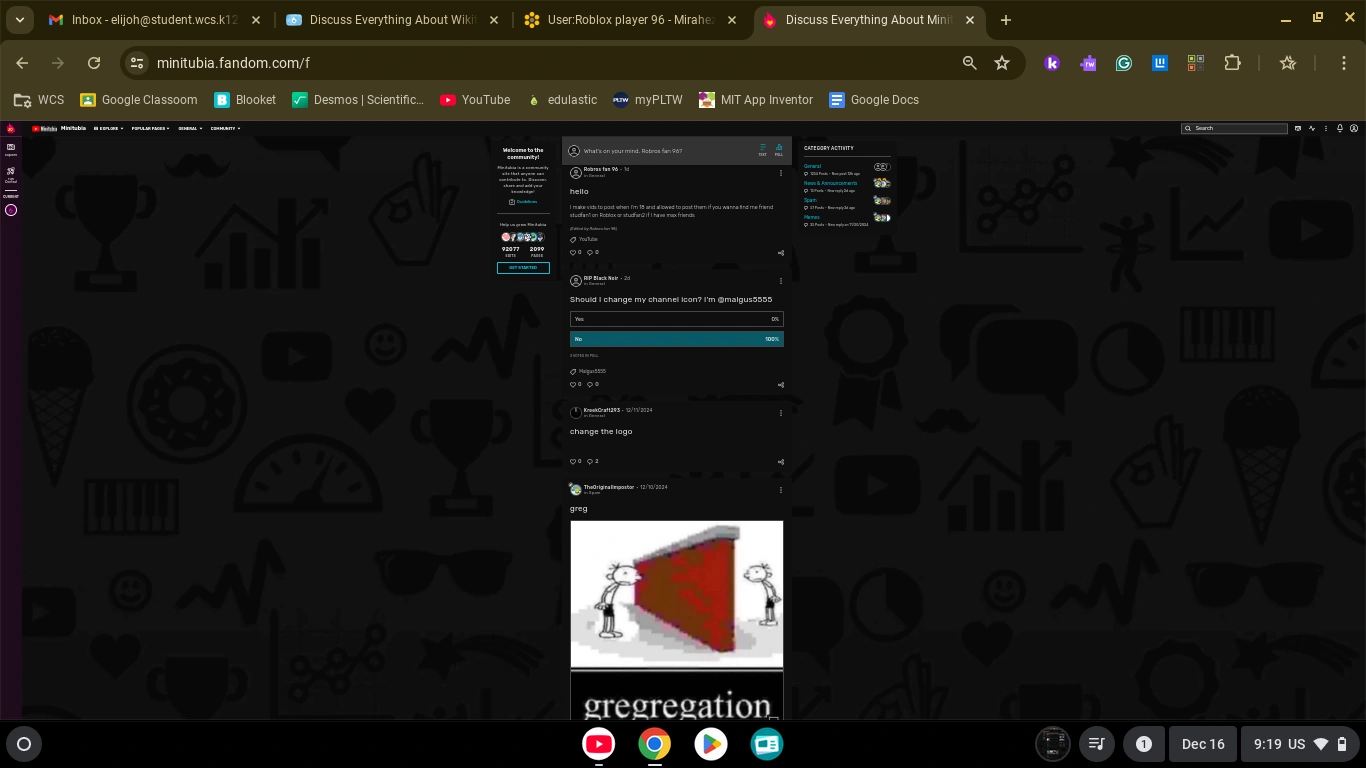The image size is (1366, 768).
Task: Open the Memes category link
Action: pyautogui.click(x=811, y=217)
